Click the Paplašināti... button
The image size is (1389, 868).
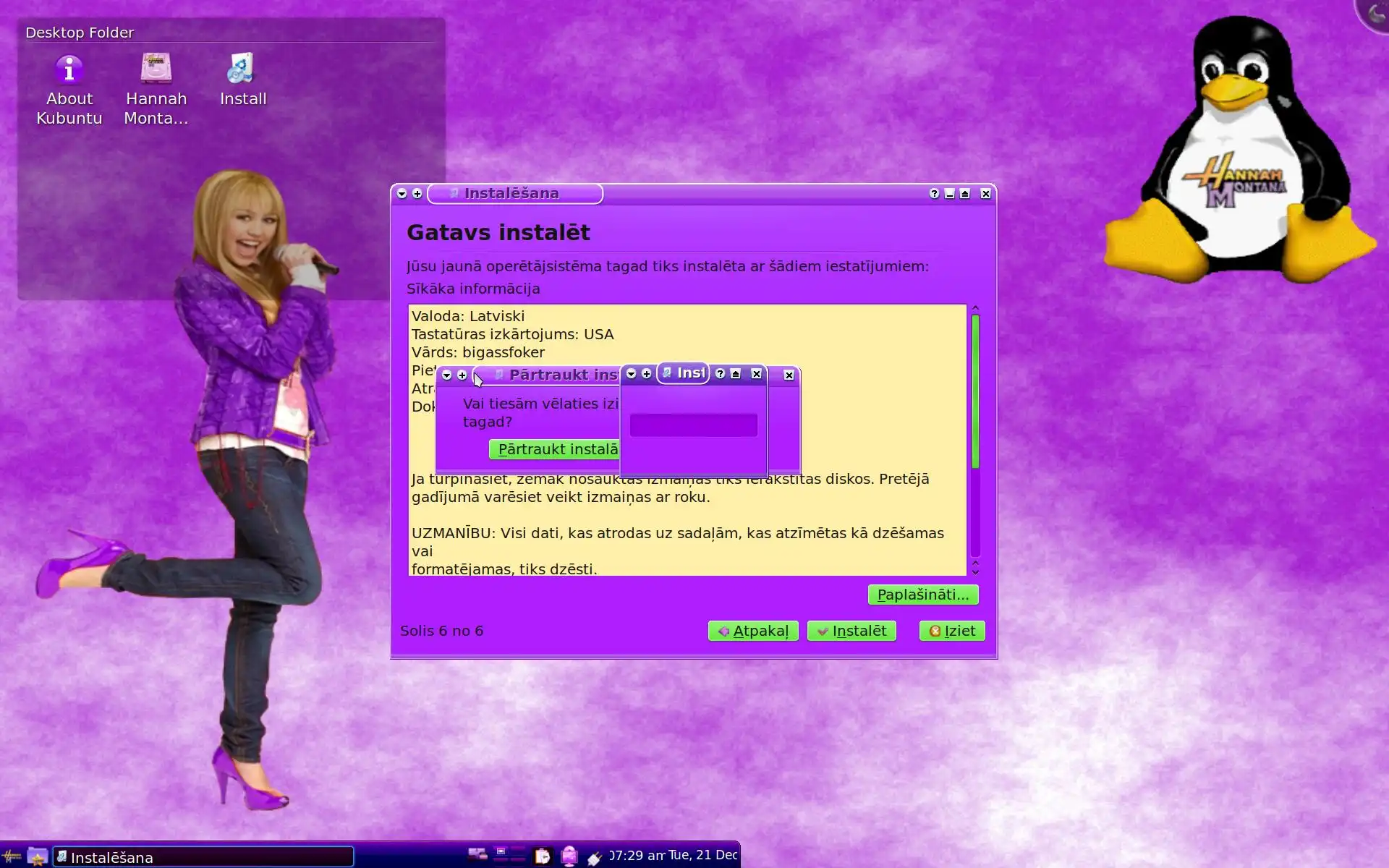pos(922,595)
